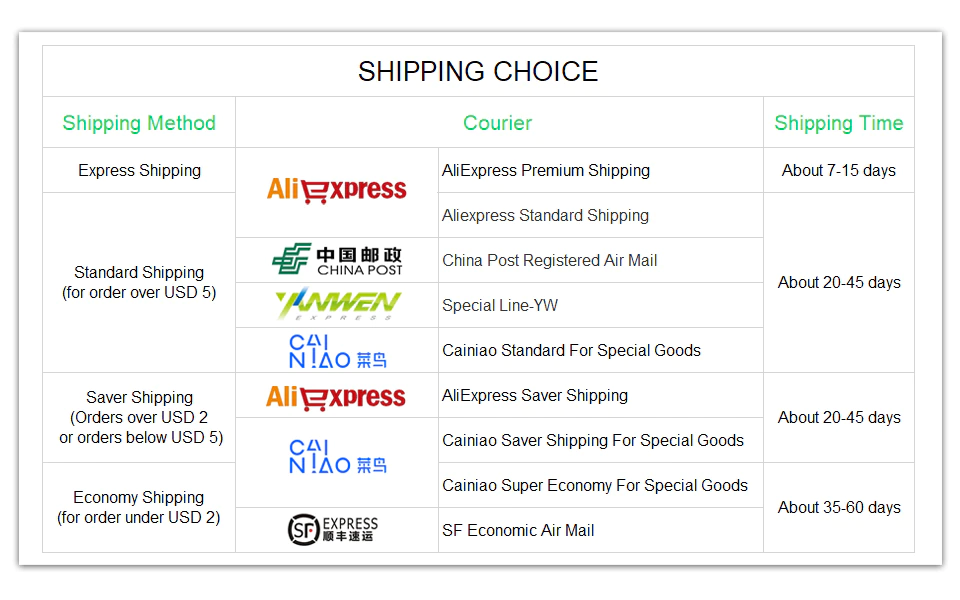Click the Express Shipping method cell

[139, 170]
